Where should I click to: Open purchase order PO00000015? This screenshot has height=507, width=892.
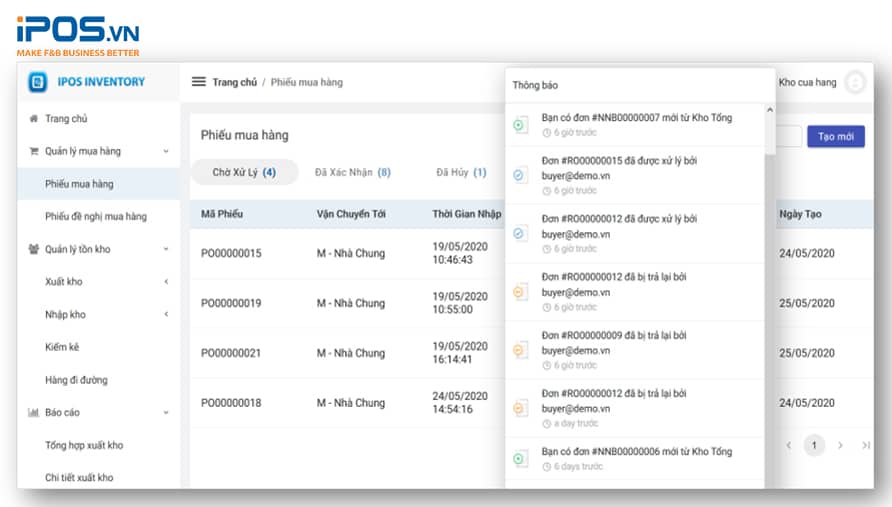click(231, 254)
